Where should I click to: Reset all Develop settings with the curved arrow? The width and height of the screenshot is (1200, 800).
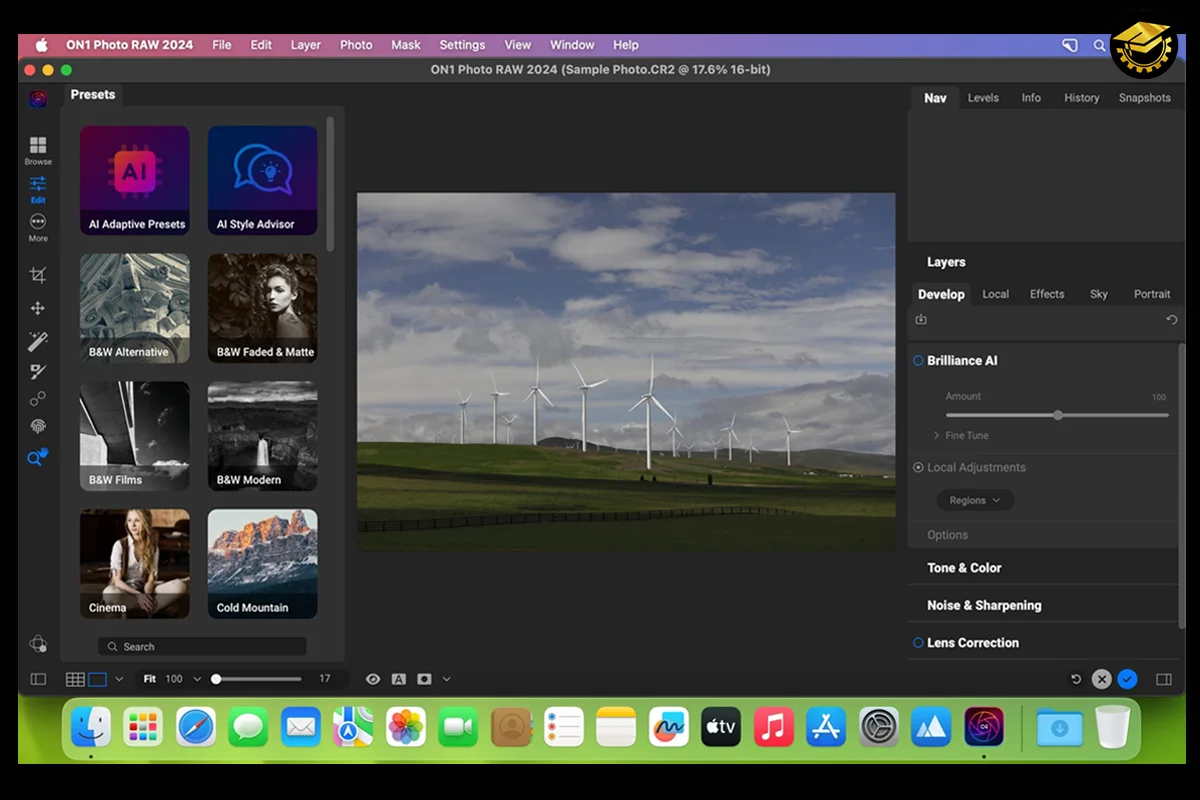(1172, 320)
